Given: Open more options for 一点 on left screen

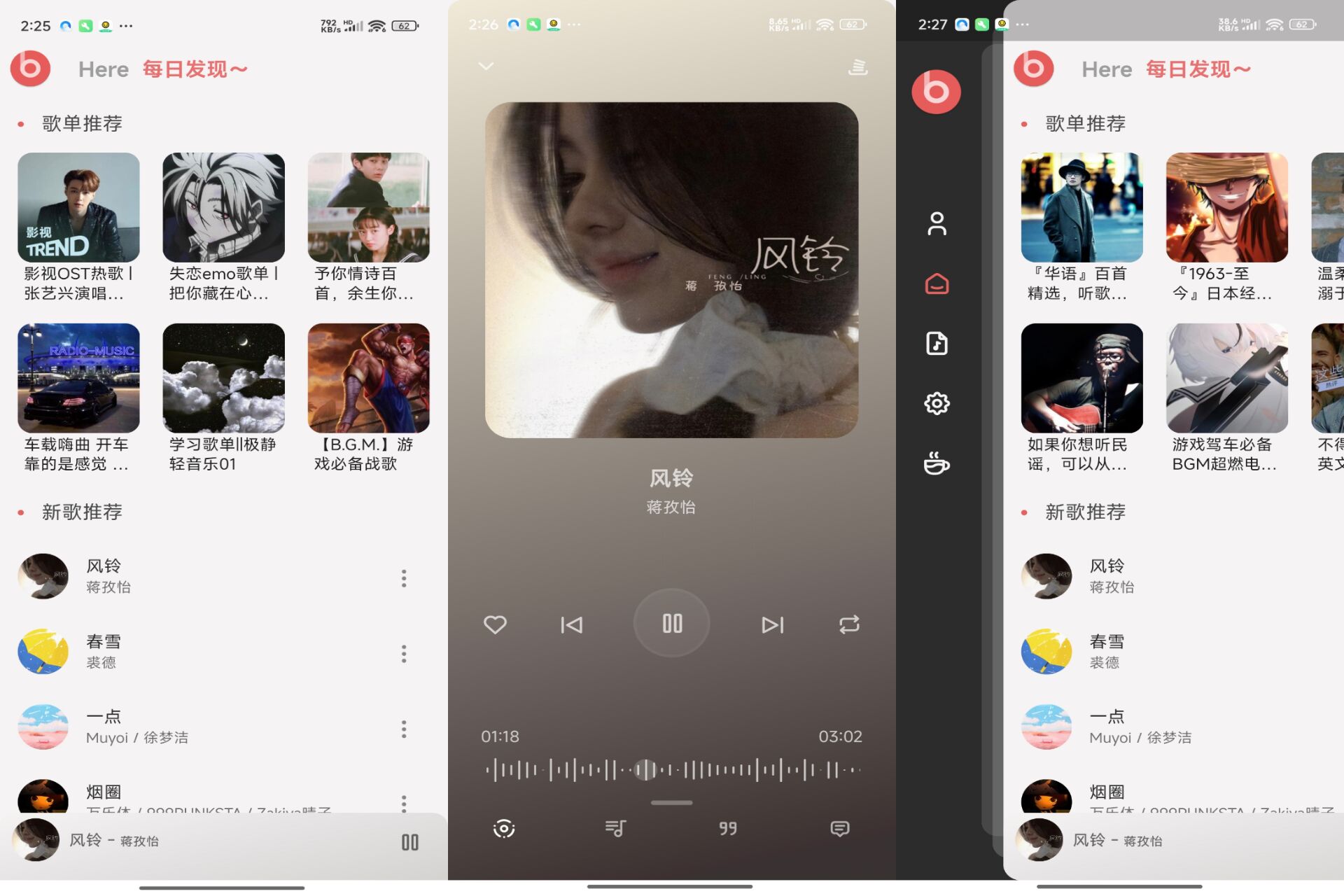Looking at the screenshot, I should [x=404, y=729].
